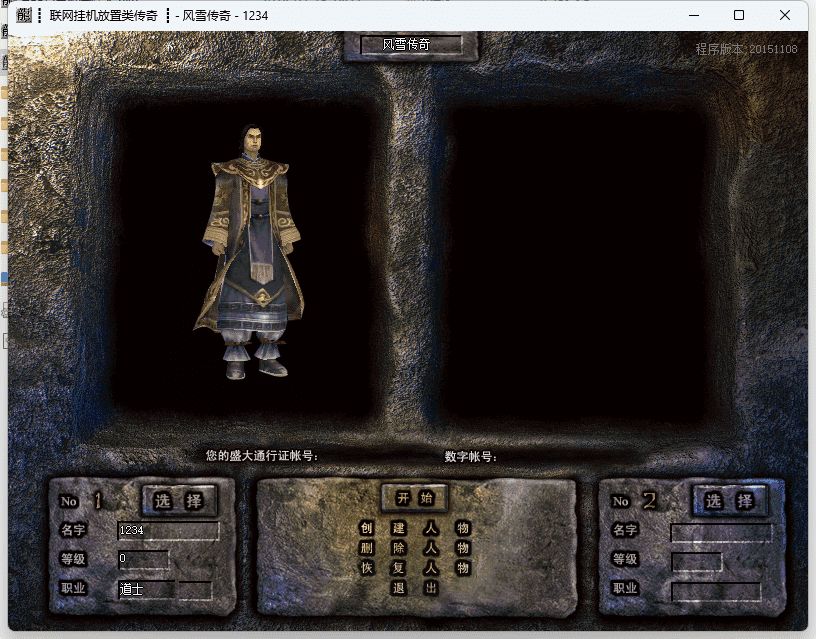Click the empty 等级 field in slot No 2
The image size is (816, 639).
click(x=696, y=561)
